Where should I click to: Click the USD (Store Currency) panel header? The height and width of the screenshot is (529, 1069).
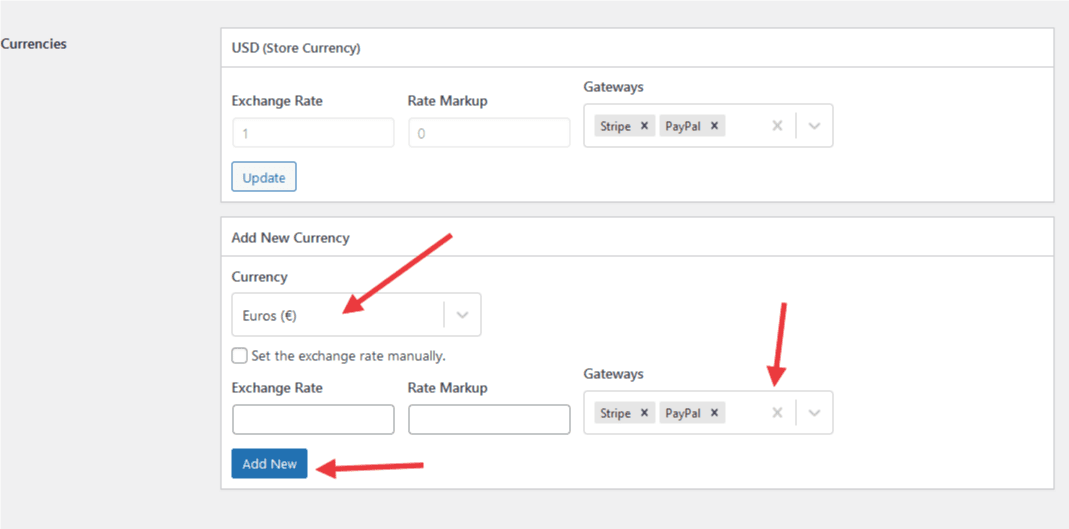(x=296, y=47)
